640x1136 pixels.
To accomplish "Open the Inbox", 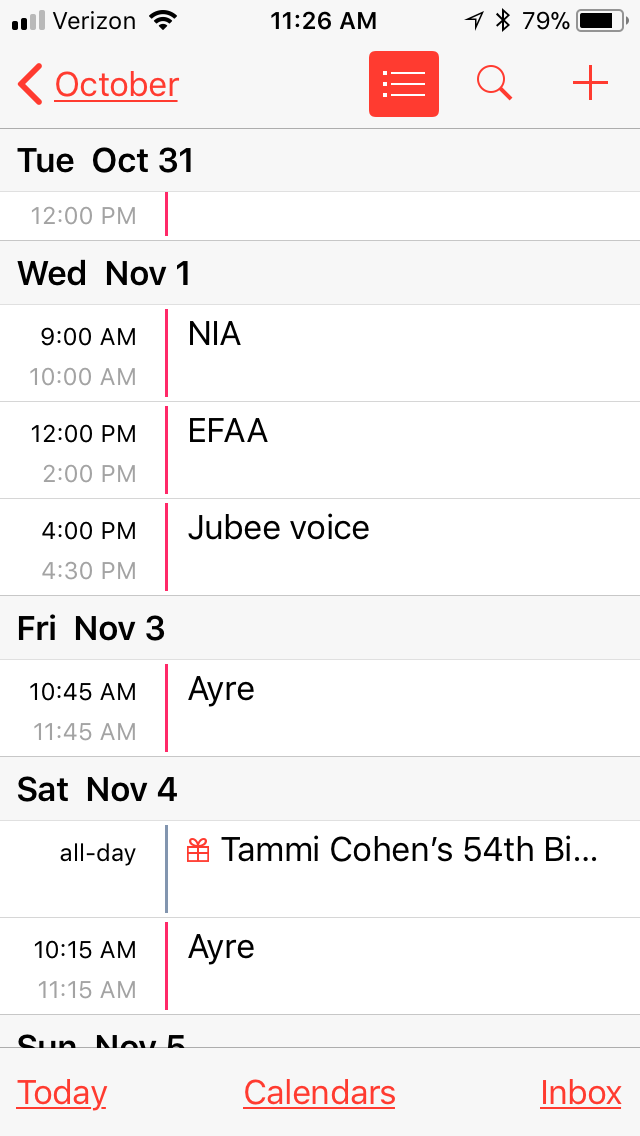I will [581, 1092].
